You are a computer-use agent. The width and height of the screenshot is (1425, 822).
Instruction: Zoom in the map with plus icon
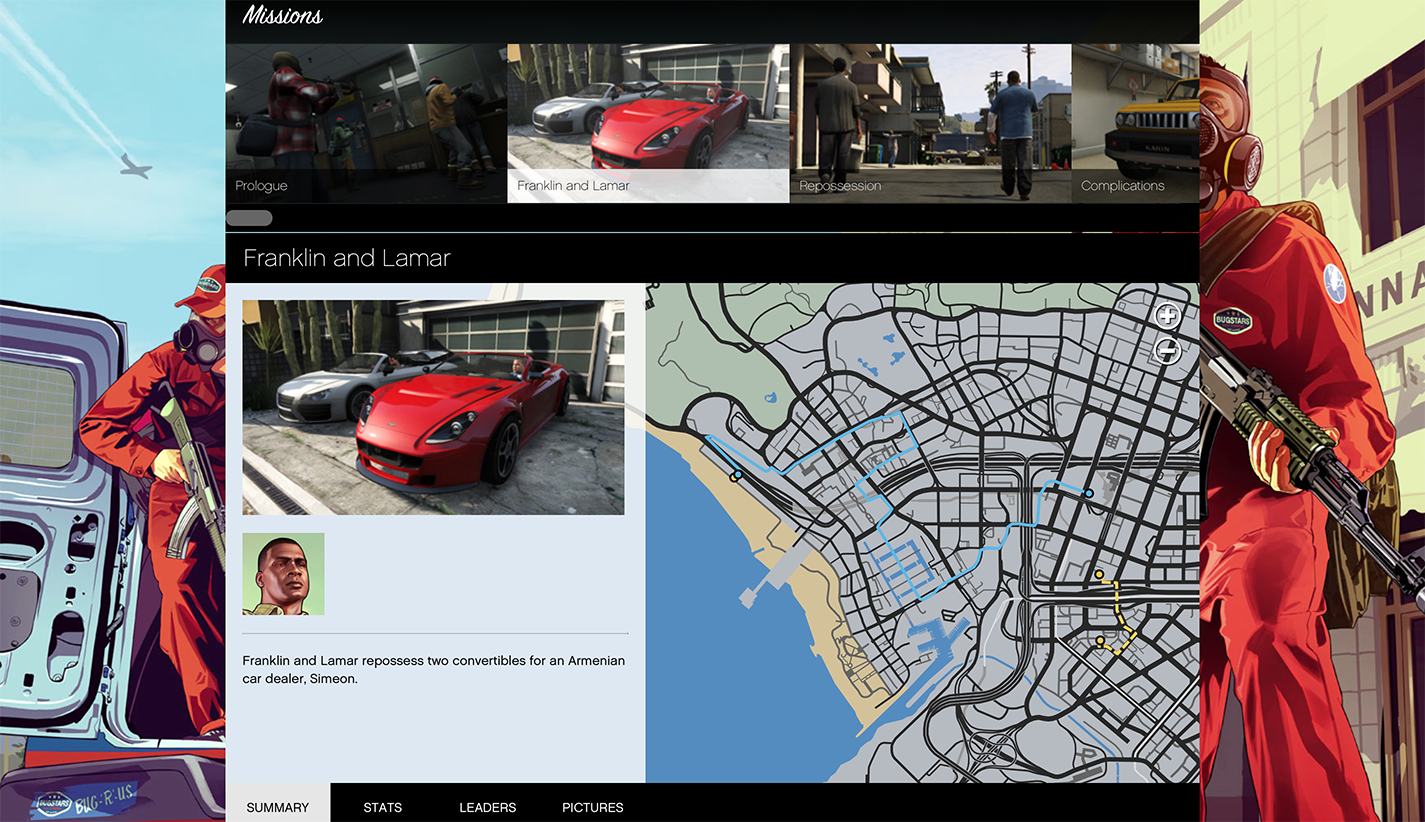(x=1167, y=316)
